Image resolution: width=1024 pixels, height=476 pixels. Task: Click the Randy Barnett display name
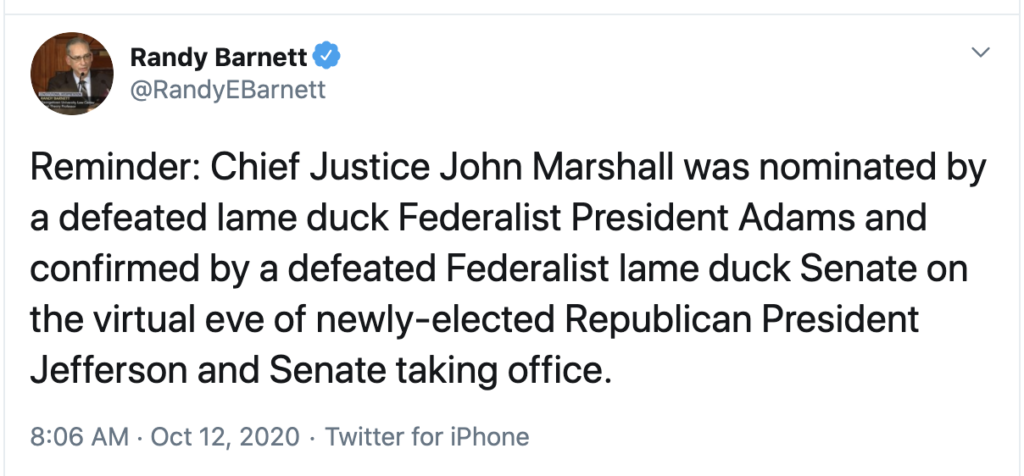pyautogui.click(x=219, y=57)
